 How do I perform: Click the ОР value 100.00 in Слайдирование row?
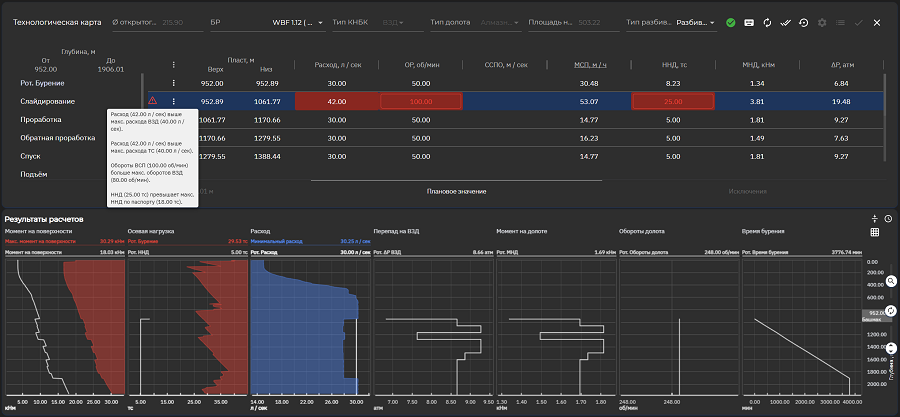coord(420,101)
